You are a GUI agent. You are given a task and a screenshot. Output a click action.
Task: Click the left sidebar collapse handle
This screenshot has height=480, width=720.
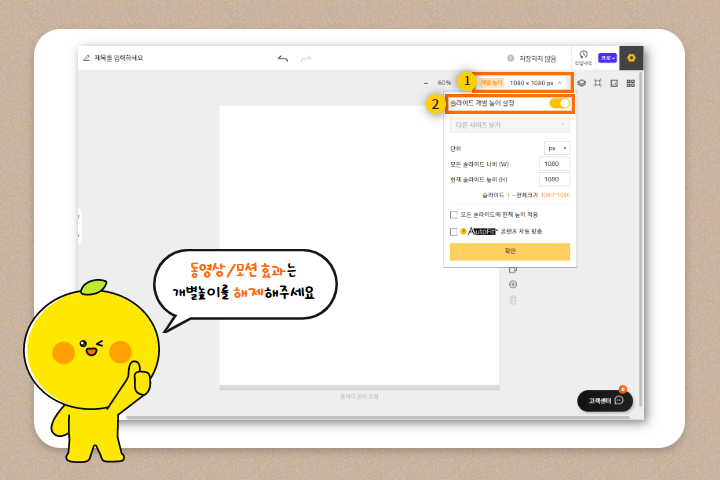[79, 226]
